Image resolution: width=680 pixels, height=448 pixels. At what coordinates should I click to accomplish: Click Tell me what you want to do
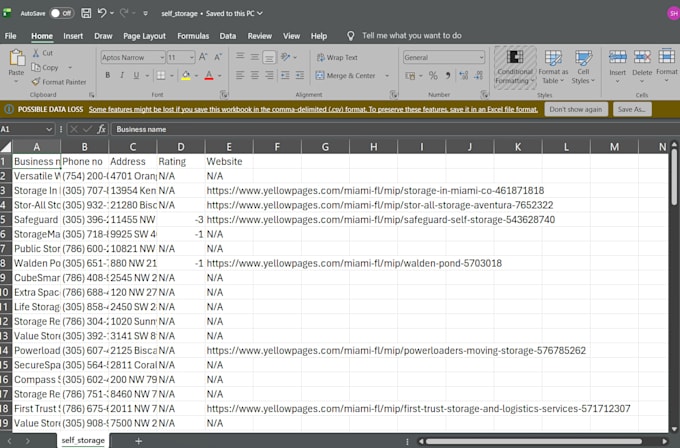411,36
